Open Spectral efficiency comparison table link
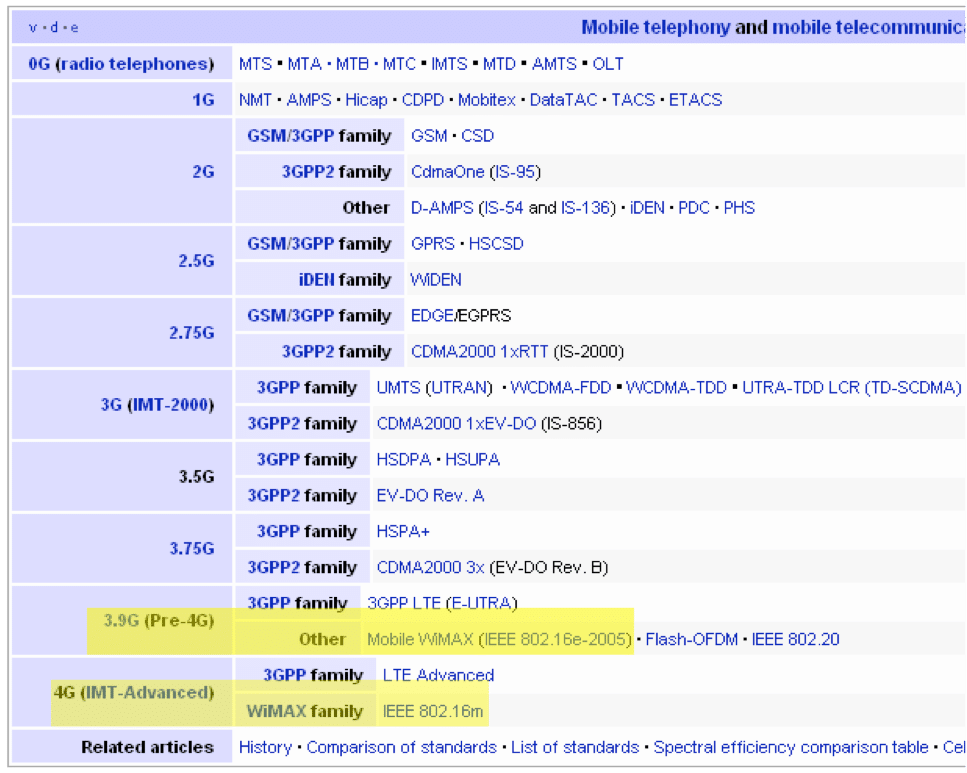The image size is (967, 773). click(x=791, y=746)
